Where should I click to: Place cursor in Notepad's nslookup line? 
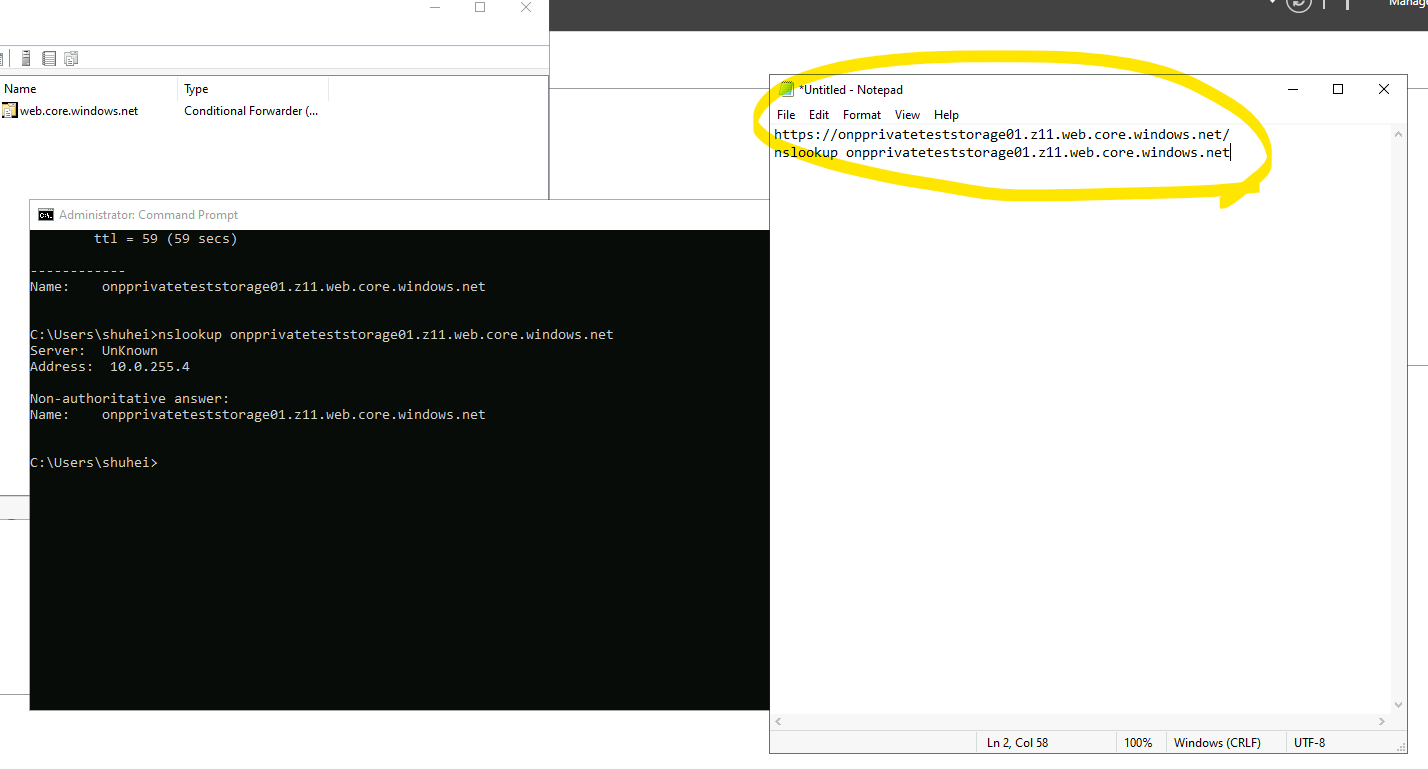[x=1001, y=152]
